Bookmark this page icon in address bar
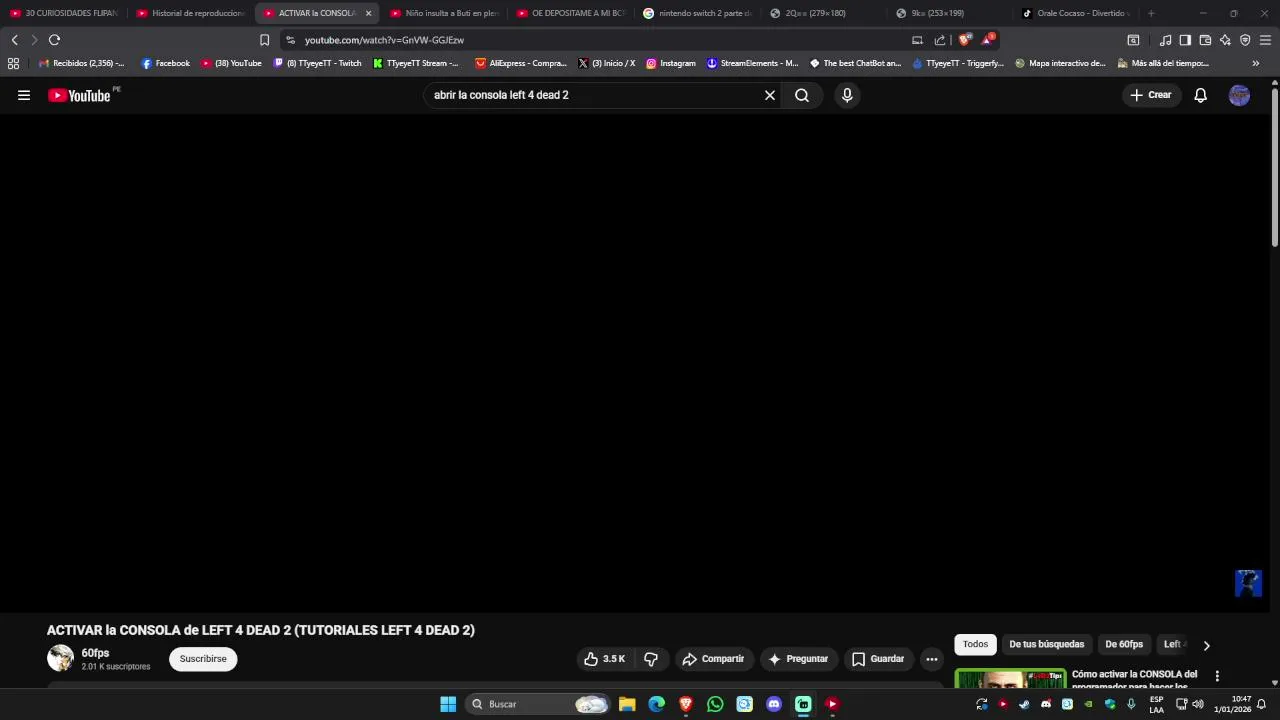1280x720 pixels. [x=264, y=40]
